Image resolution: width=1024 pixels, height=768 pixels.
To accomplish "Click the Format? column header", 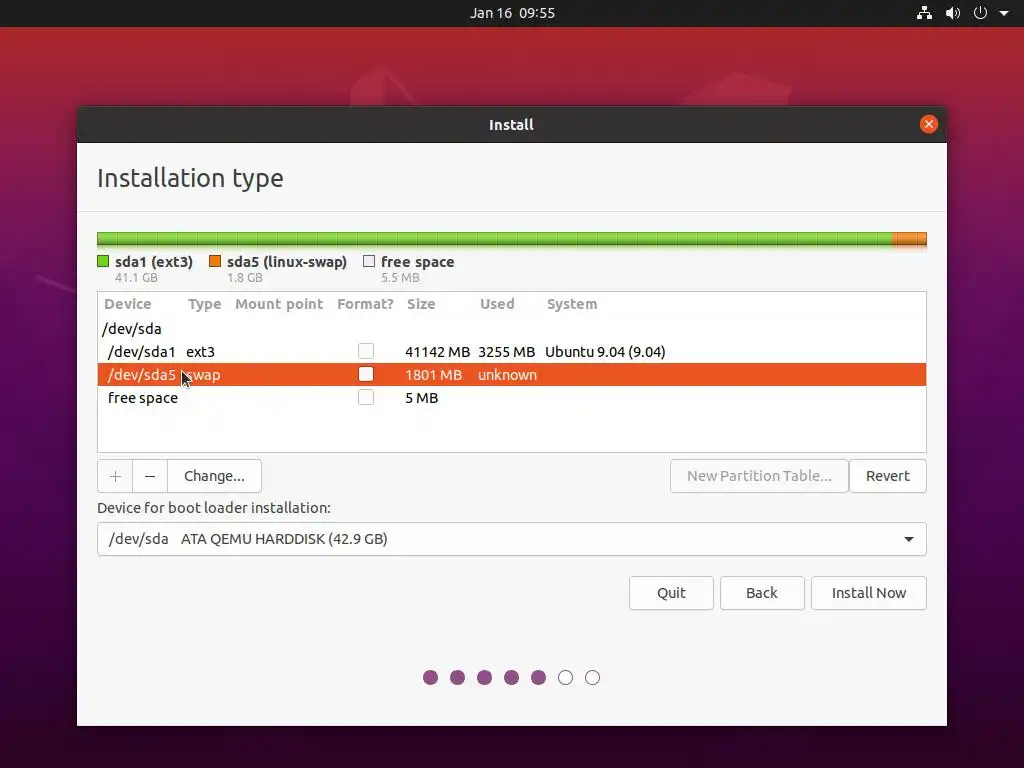I will [x=365, y=304].
